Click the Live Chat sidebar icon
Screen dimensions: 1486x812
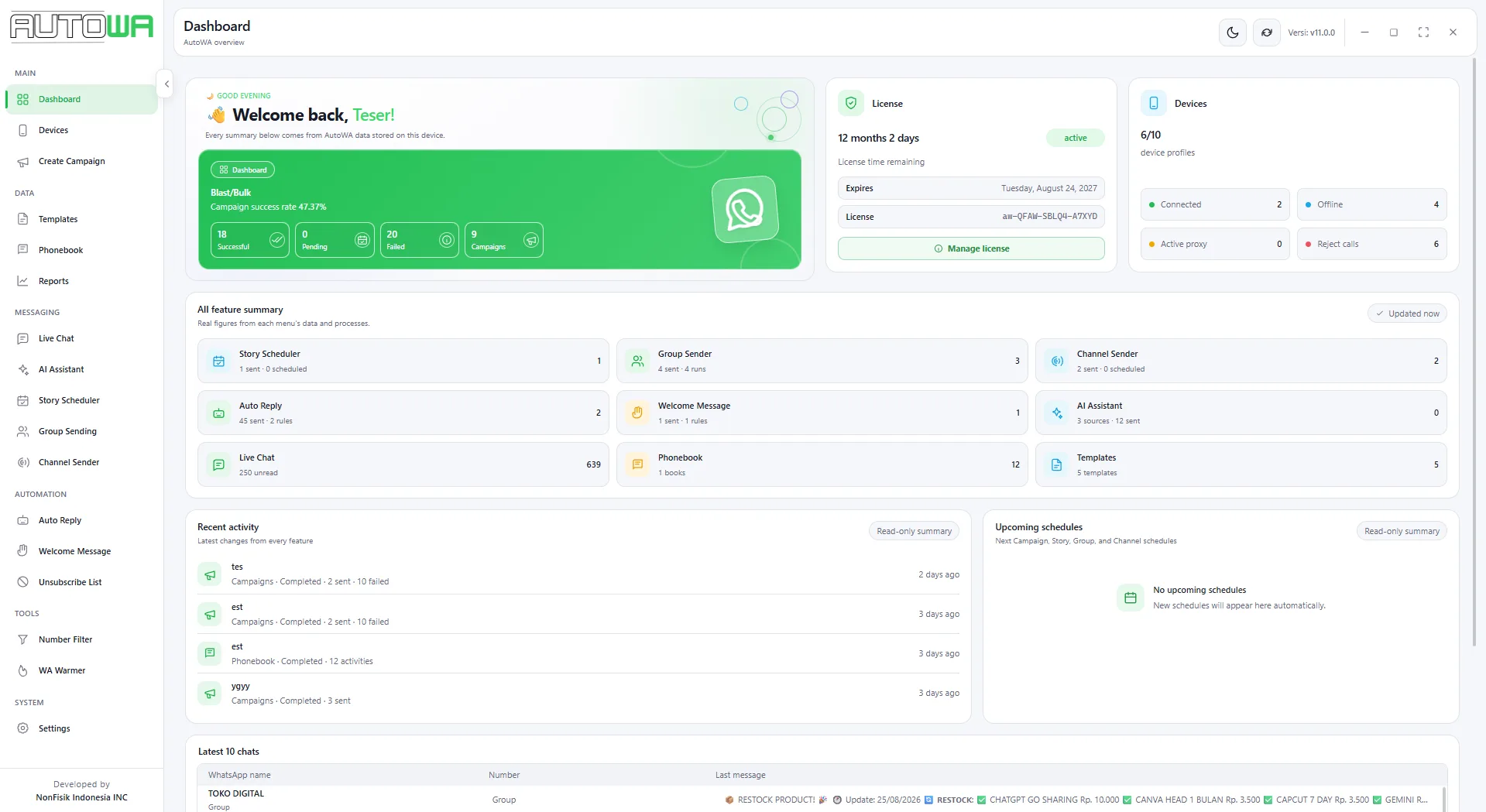click(x=23, y=338)
